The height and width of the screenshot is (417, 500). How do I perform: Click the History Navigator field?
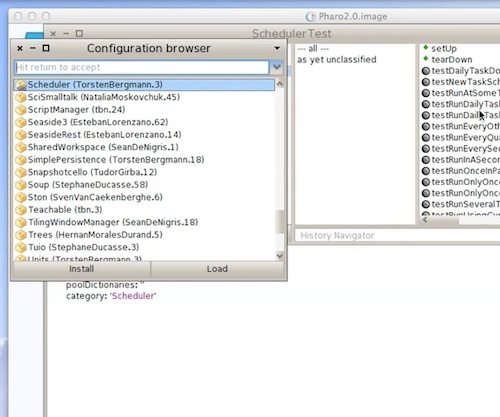pyautogui.click(x=397, y=236)
